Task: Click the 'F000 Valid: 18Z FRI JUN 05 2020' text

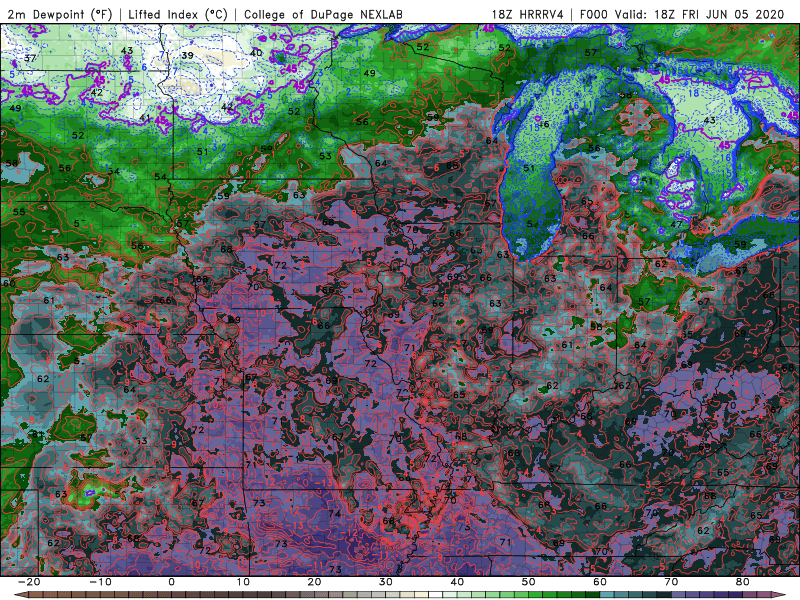Action: [x=682, y=14]
